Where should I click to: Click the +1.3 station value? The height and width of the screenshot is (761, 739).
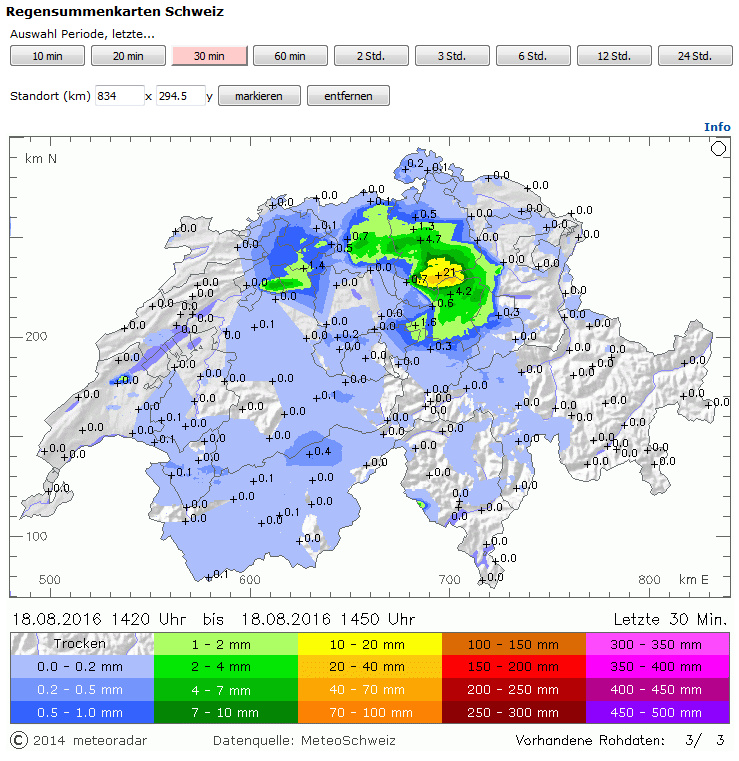pyautogui.click(x=422, y=227)
